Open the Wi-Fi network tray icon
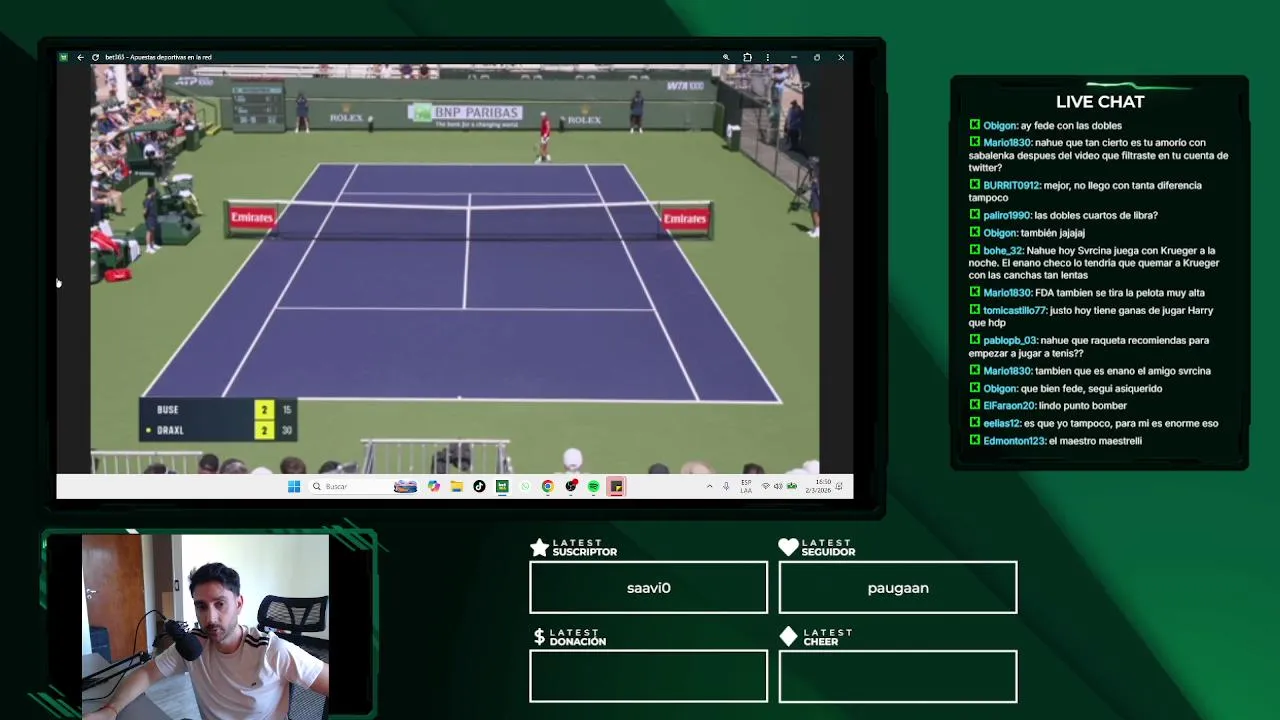This screenshot has height=720, width=1280. pyautogui.click(x=766, y=486)
